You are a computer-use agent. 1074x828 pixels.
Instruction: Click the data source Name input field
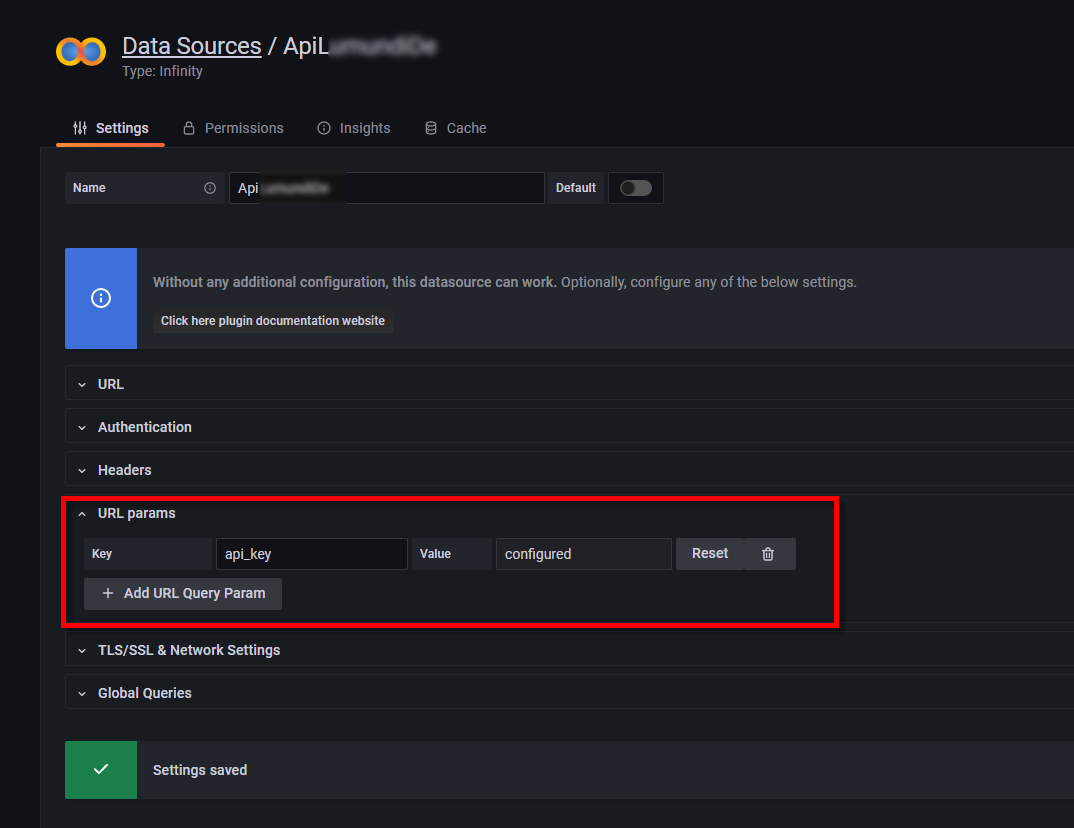click(386, 188)
